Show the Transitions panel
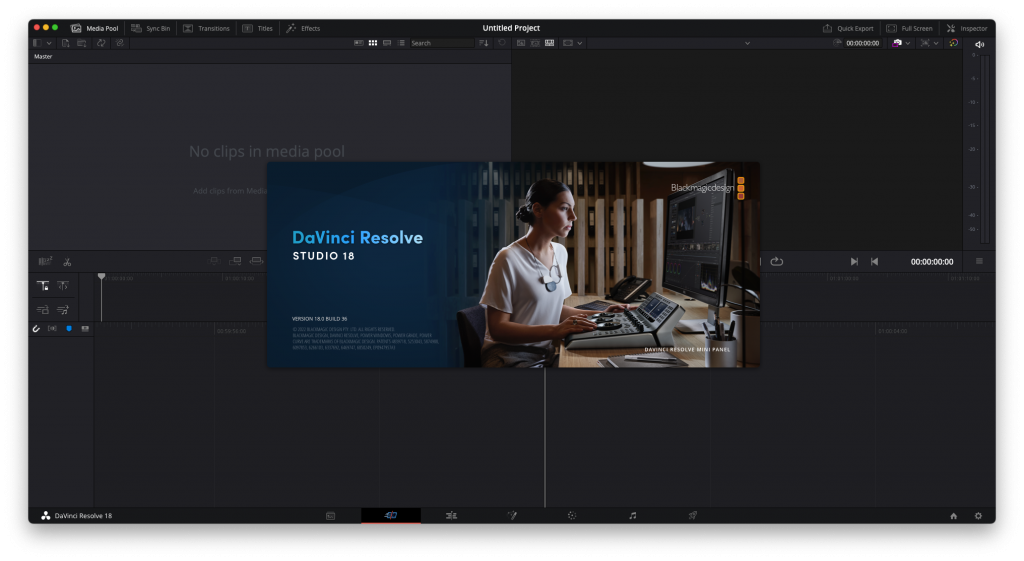Image resolution: width=1024 pixels, height=561 pixels. [206, 28]
